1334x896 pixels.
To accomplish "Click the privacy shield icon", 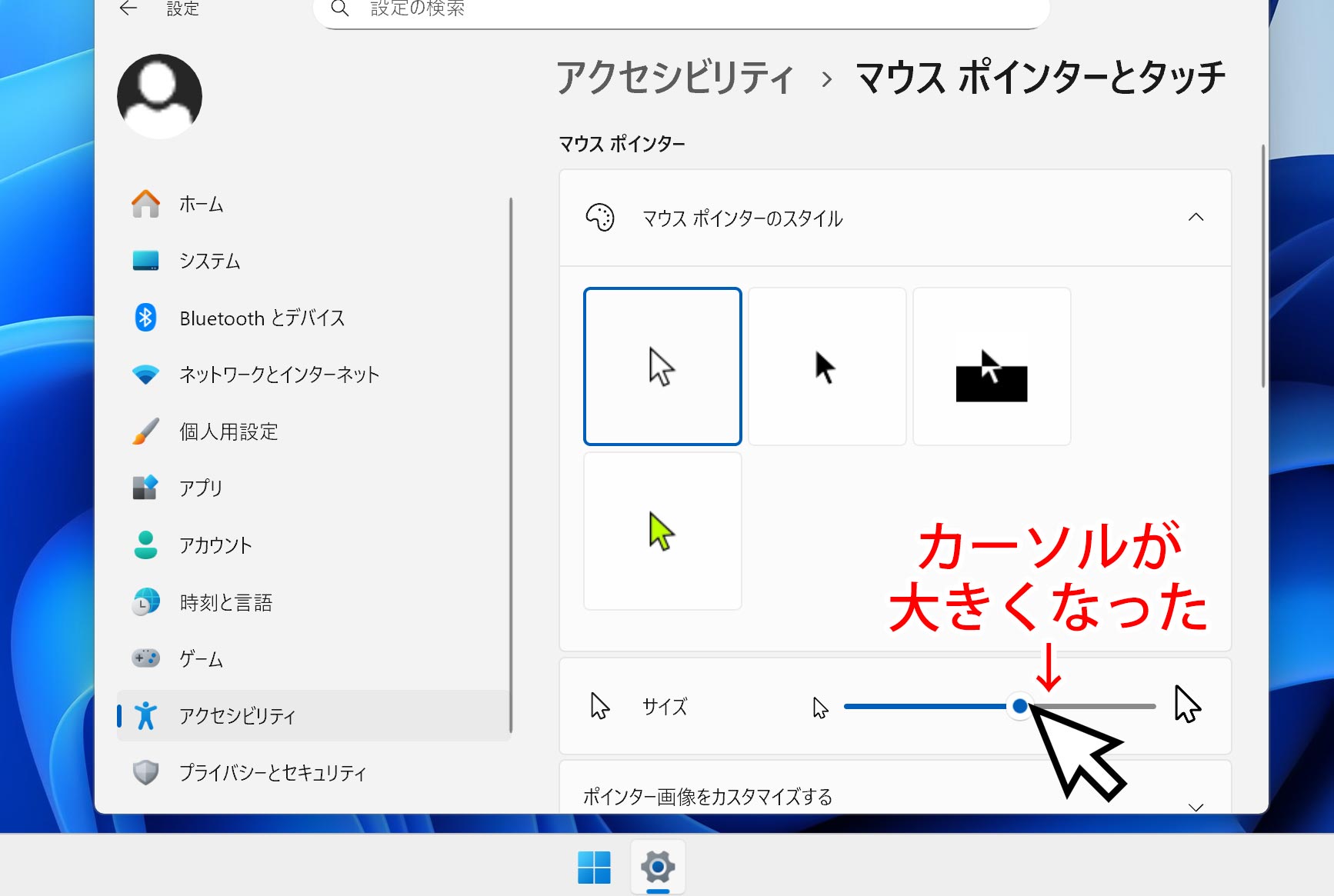I will (x=145, y=772).
